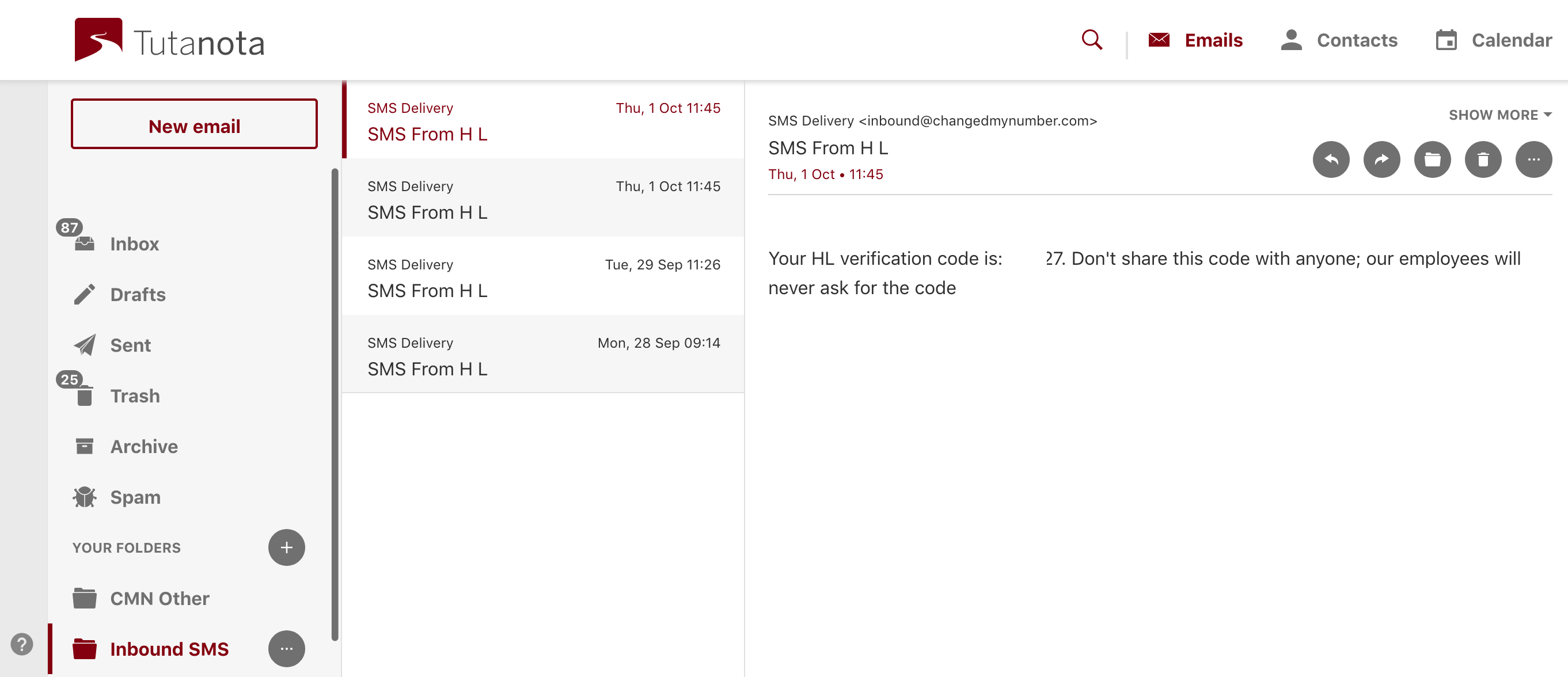Image resolution: width=1568 pixels, height=677 pixels.
Task: Click the New email button
Action: (x=194, y=125)
